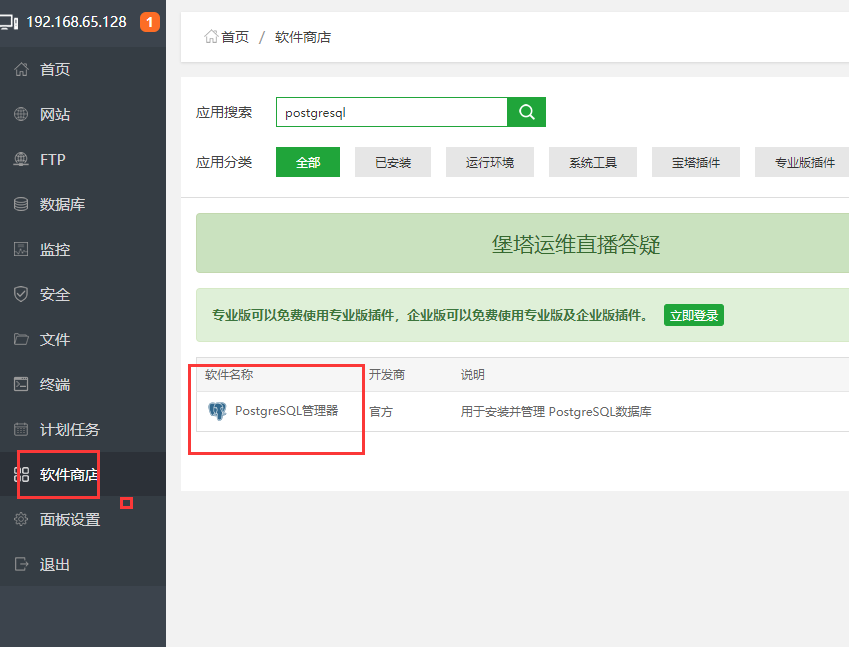Click description 用于安装并管理 PostgreSQL数据库

(x=556, y=411)
